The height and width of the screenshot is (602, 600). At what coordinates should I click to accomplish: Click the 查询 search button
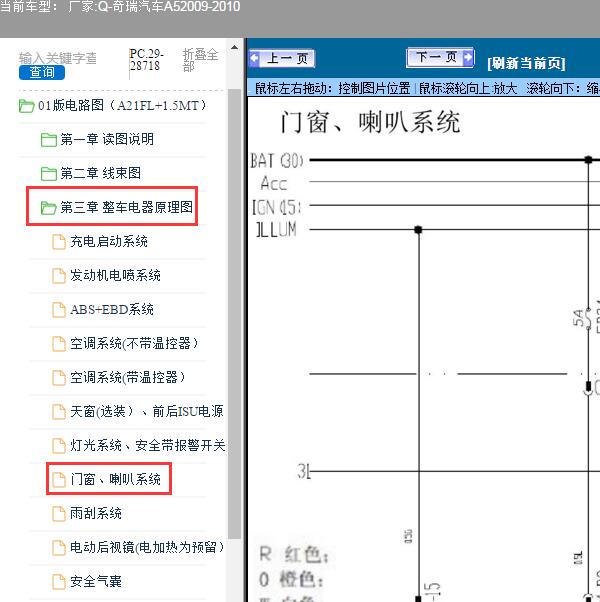pos(42,72)
